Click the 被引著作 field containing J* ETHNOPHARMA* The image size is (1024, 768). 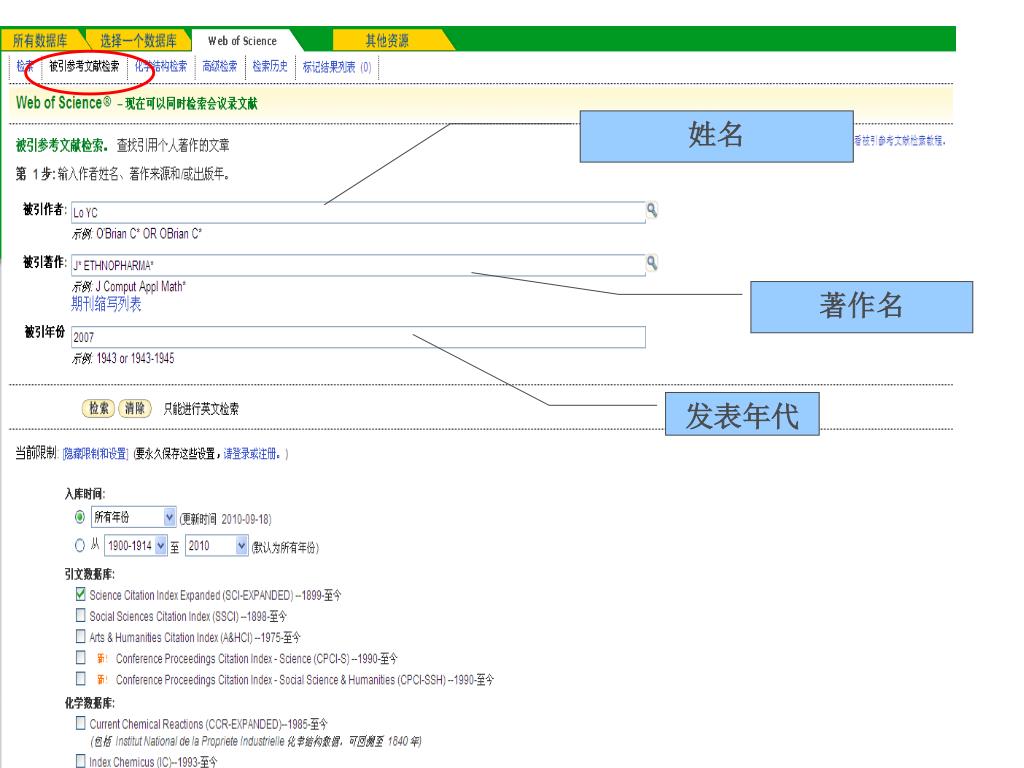tap(358, 265)
